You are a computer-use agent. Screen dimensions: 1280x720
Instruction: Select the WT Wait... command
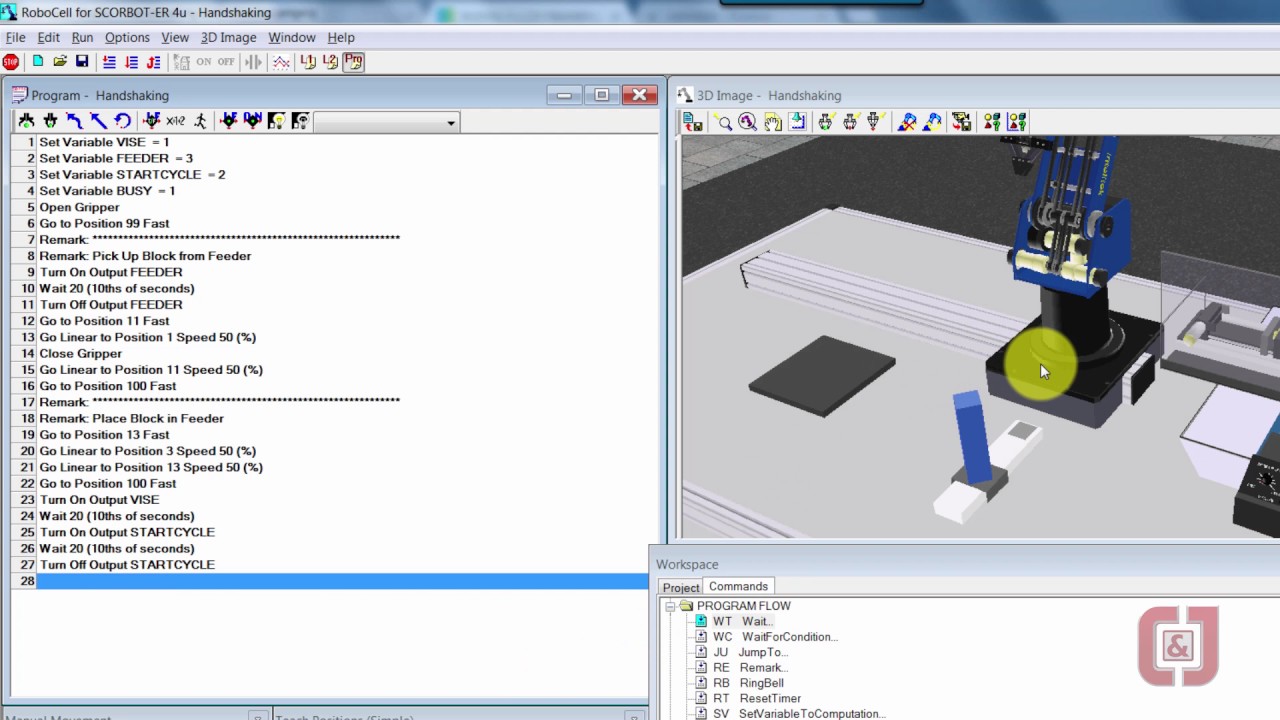[x=742, y=621]
